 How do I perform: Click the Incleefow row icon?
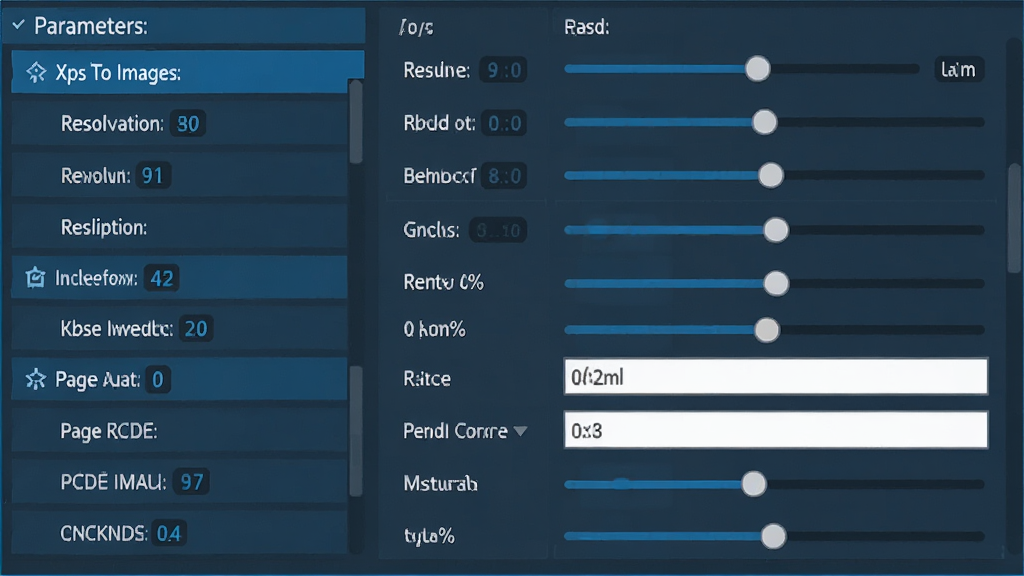click(x=35, y=278)
